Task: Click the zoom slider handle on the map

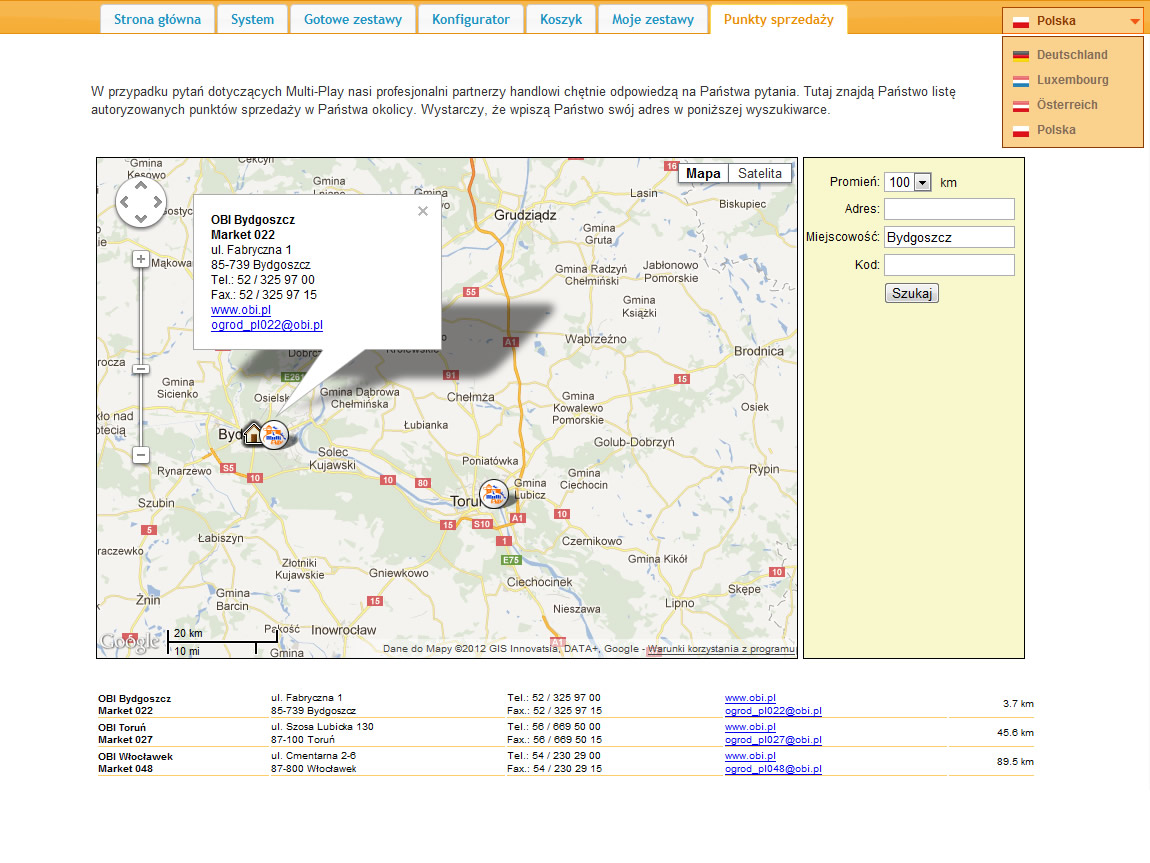Action: click(x=141, y=369)
